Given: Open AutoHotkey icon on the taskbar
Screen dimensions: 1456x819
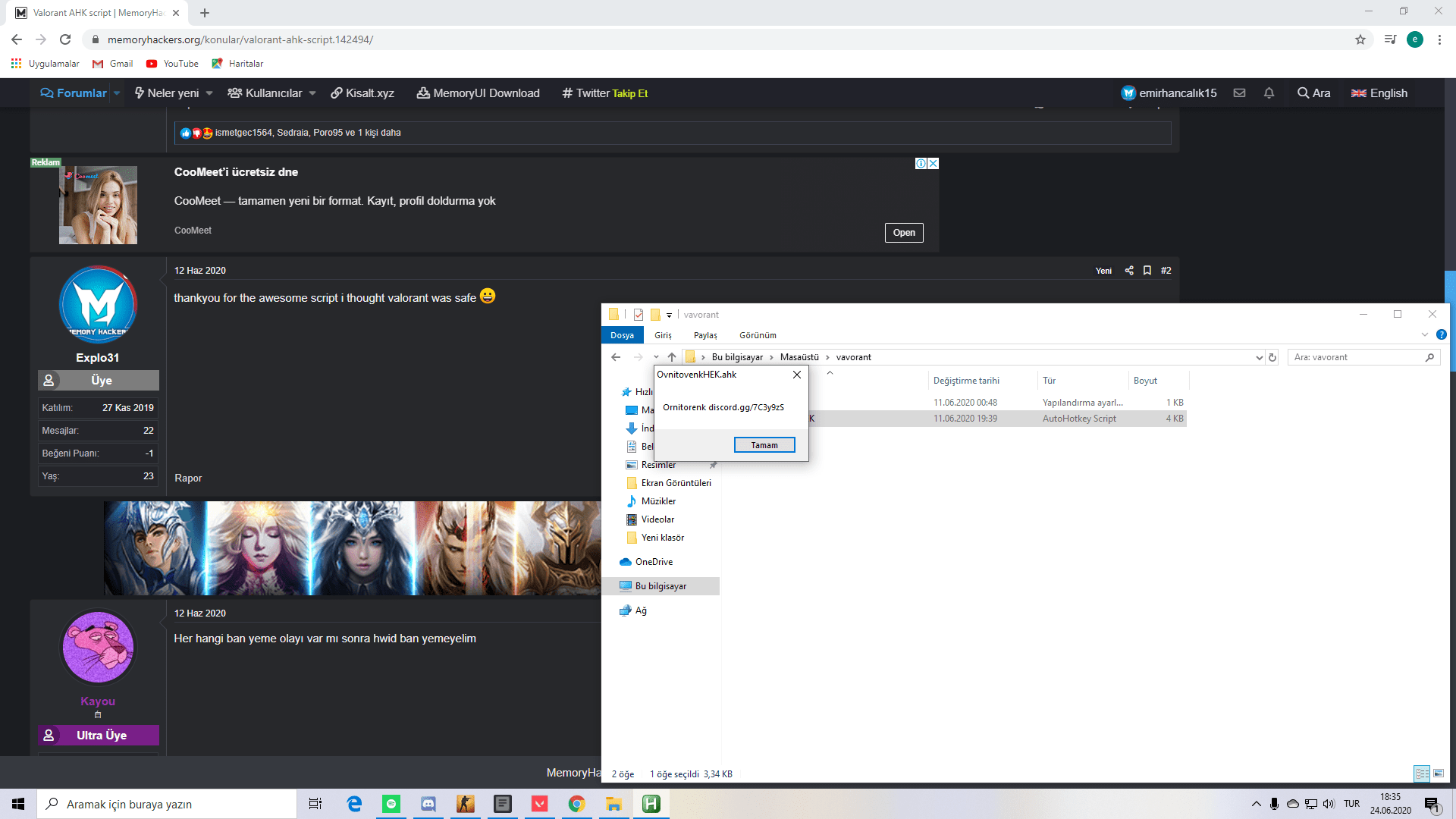Looking at the screenshot, I should pyautogui.click(x=651, y=804).
